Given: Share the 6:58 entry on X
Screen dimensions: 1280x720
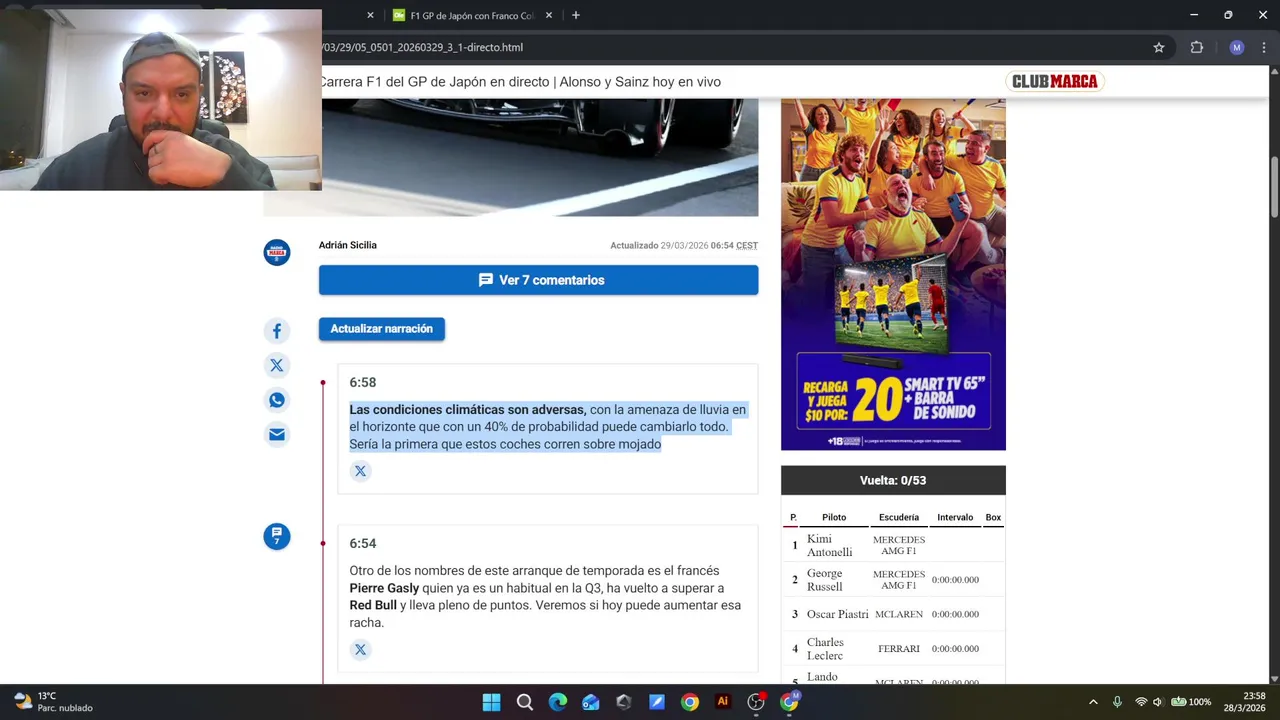Looking at the screenshot, I should 361,471.
